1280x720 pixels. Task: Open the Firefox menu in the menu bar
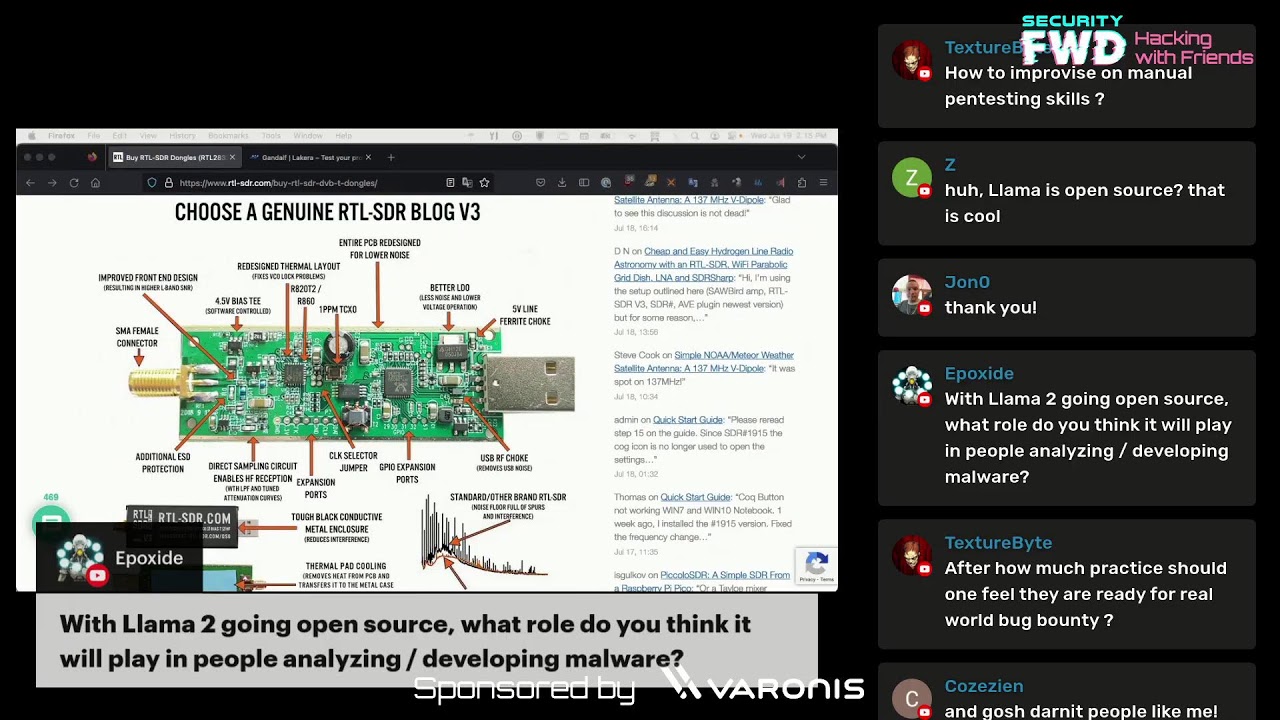tap(61, 136)
